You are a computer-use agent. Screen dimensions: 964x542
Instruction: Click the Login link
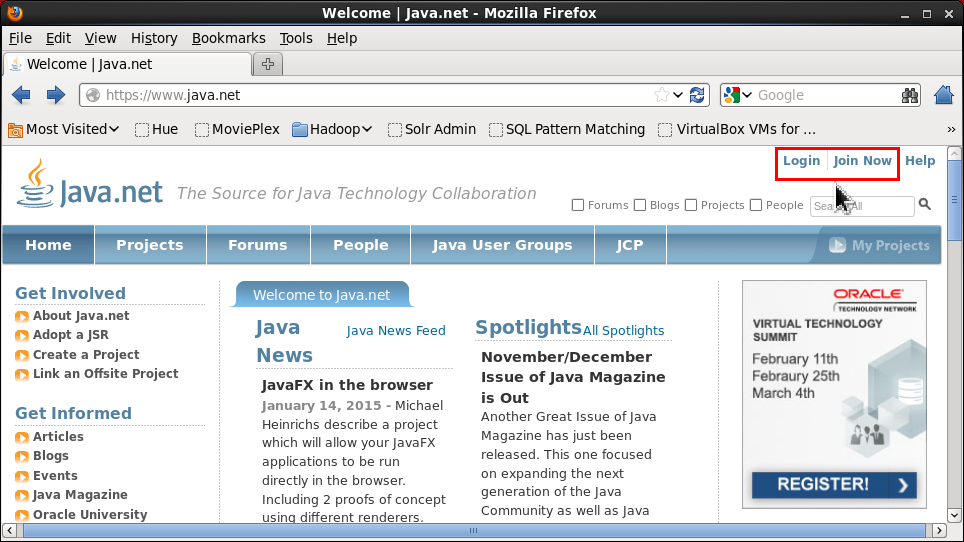[x=801, y=161]
